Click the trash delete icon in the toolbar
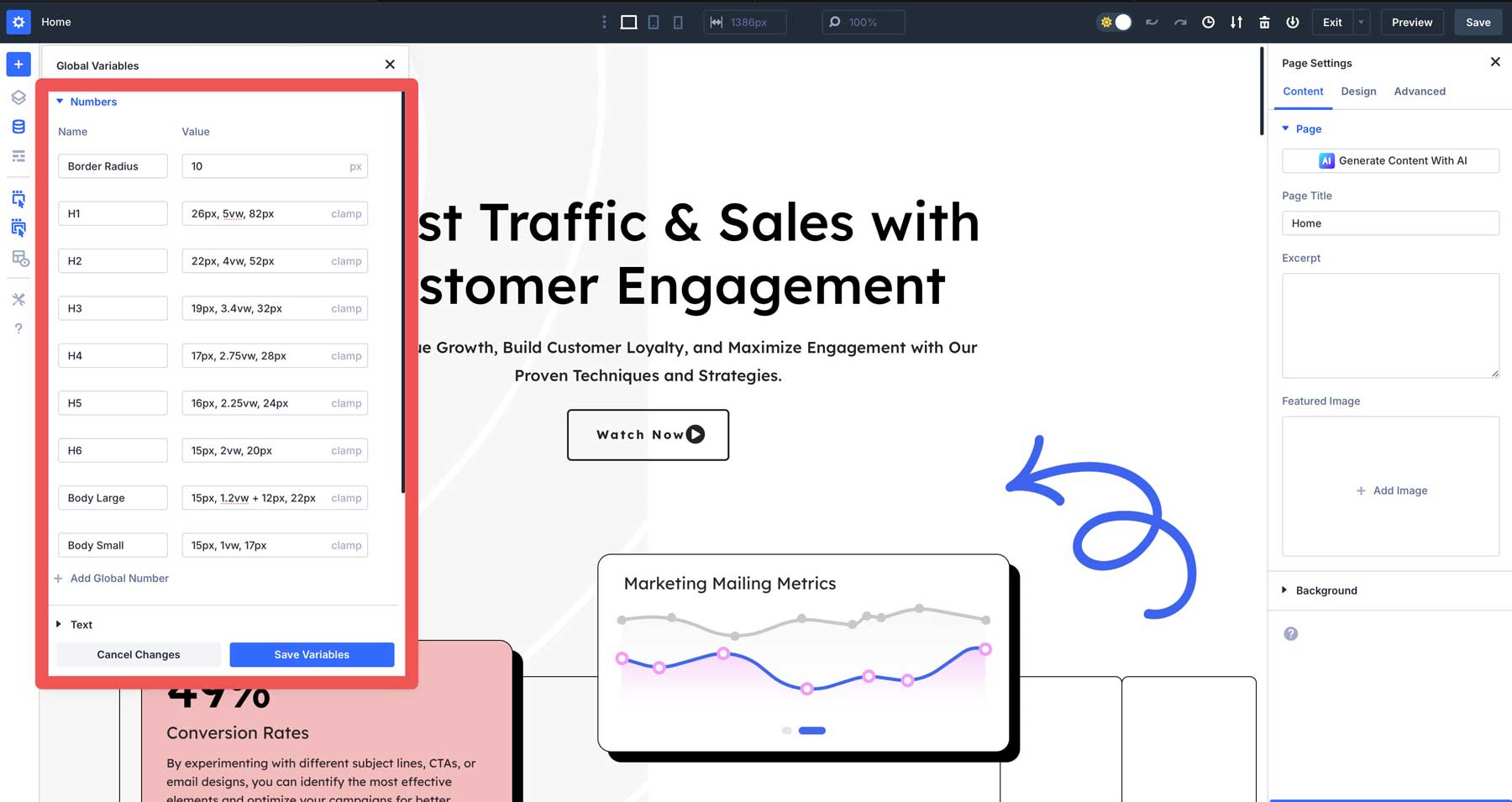This screenshot has height=802, width=1512. pos(1264,22)
